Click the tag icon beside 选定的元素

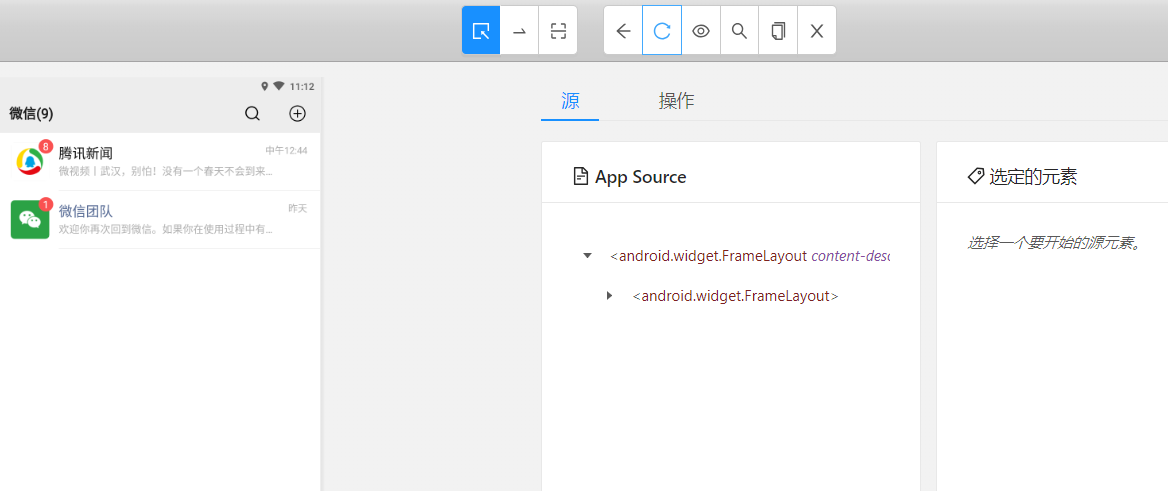[975, 177]
